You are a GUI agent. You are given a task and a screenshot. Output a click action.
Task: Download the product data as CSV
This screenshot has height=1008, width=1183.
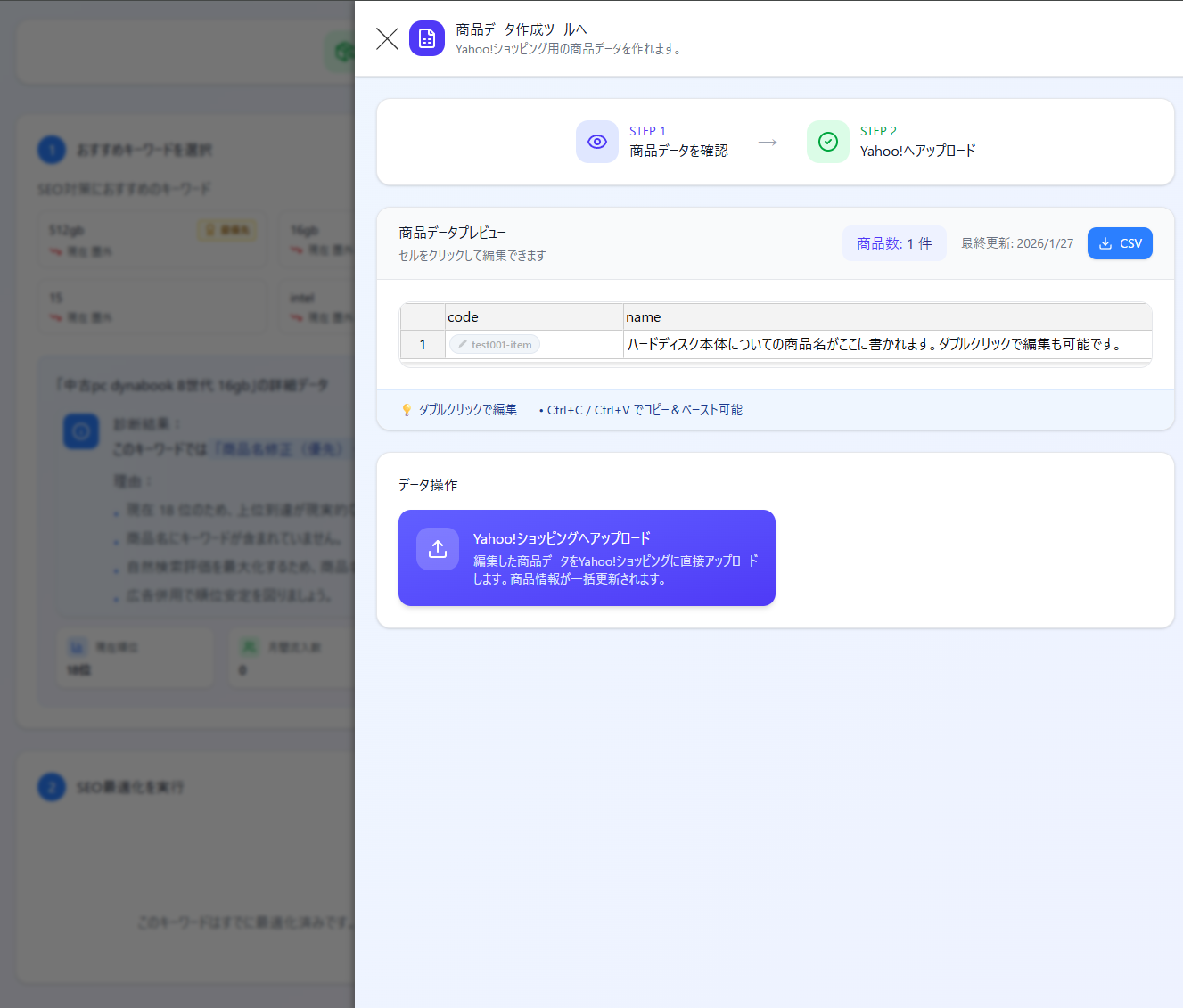pos(1120,242)
